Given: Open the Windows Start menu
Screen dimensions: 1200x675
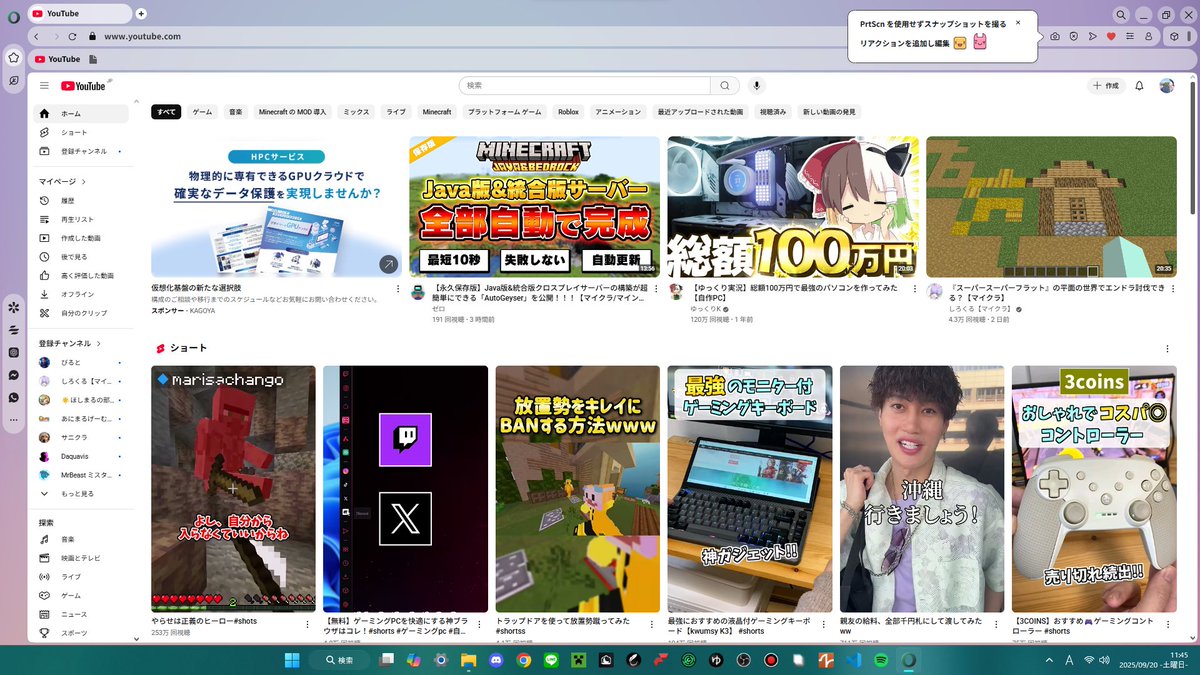Looking at the screenshot, I should (x=292, y=660).
